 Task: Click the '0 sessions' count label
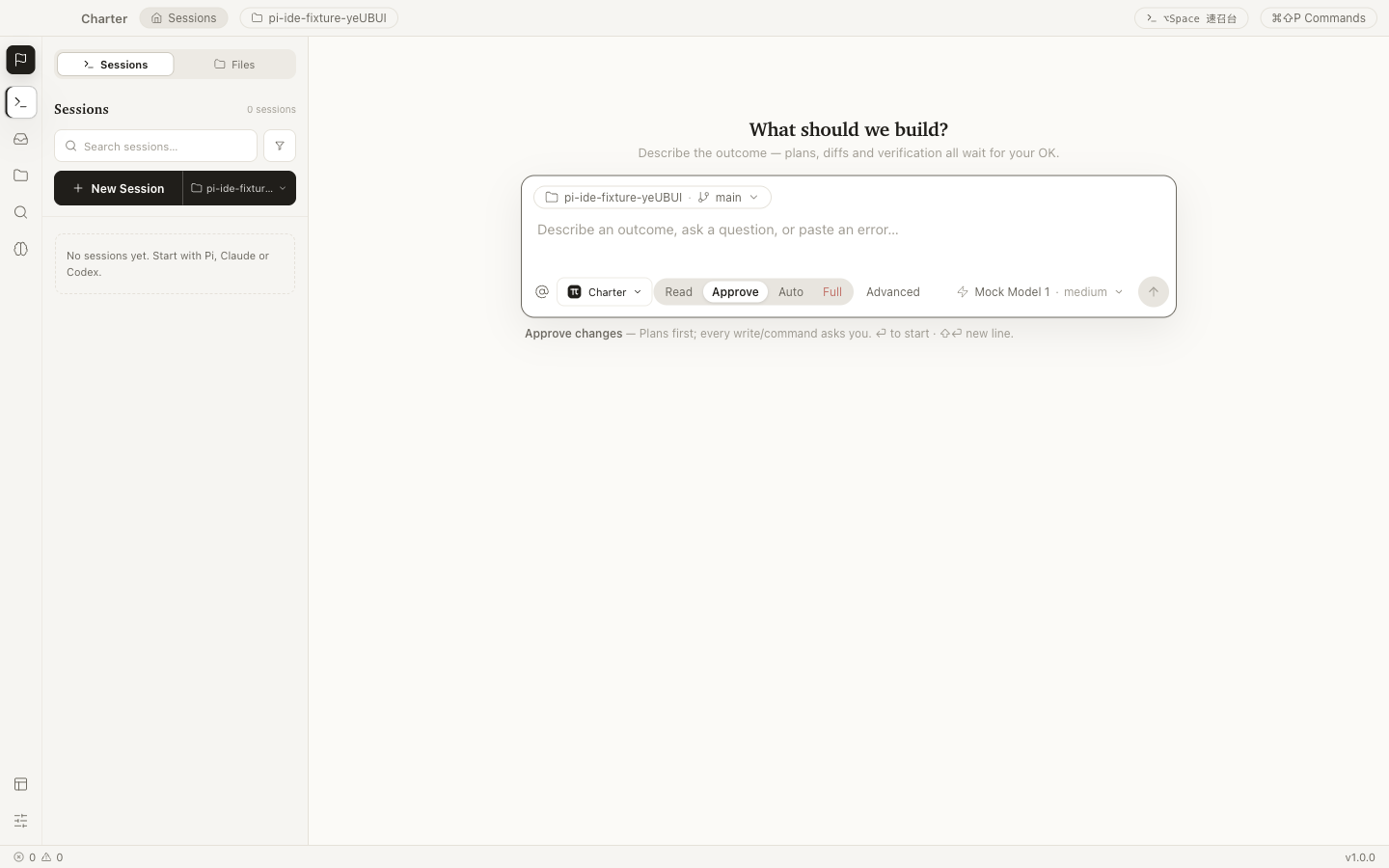pyautogui.click(x=271, y=109)
